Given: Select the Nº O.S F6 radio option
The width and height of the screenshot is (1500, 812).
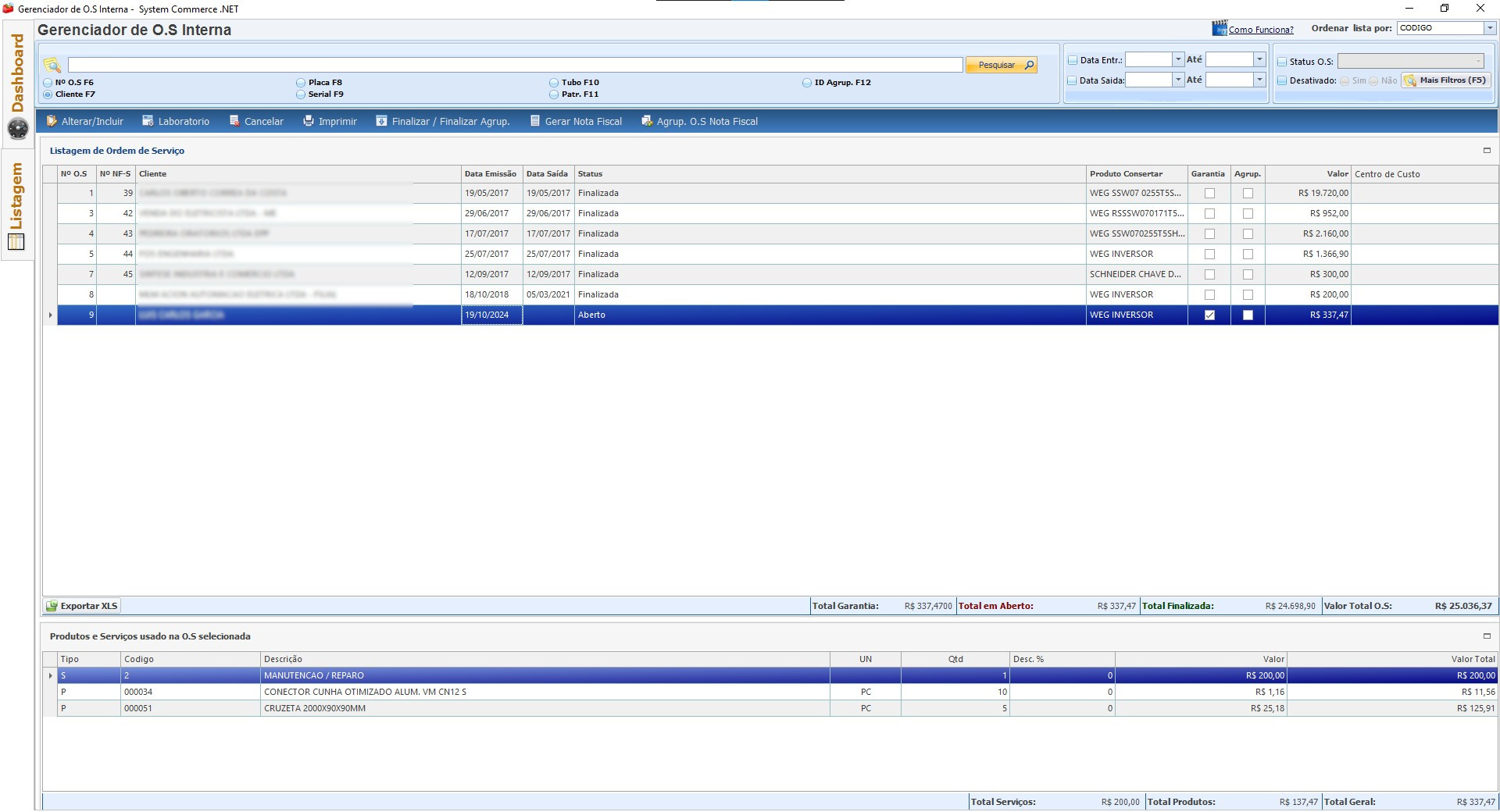Looking at the screenshot, I should (x=48, y=83).
